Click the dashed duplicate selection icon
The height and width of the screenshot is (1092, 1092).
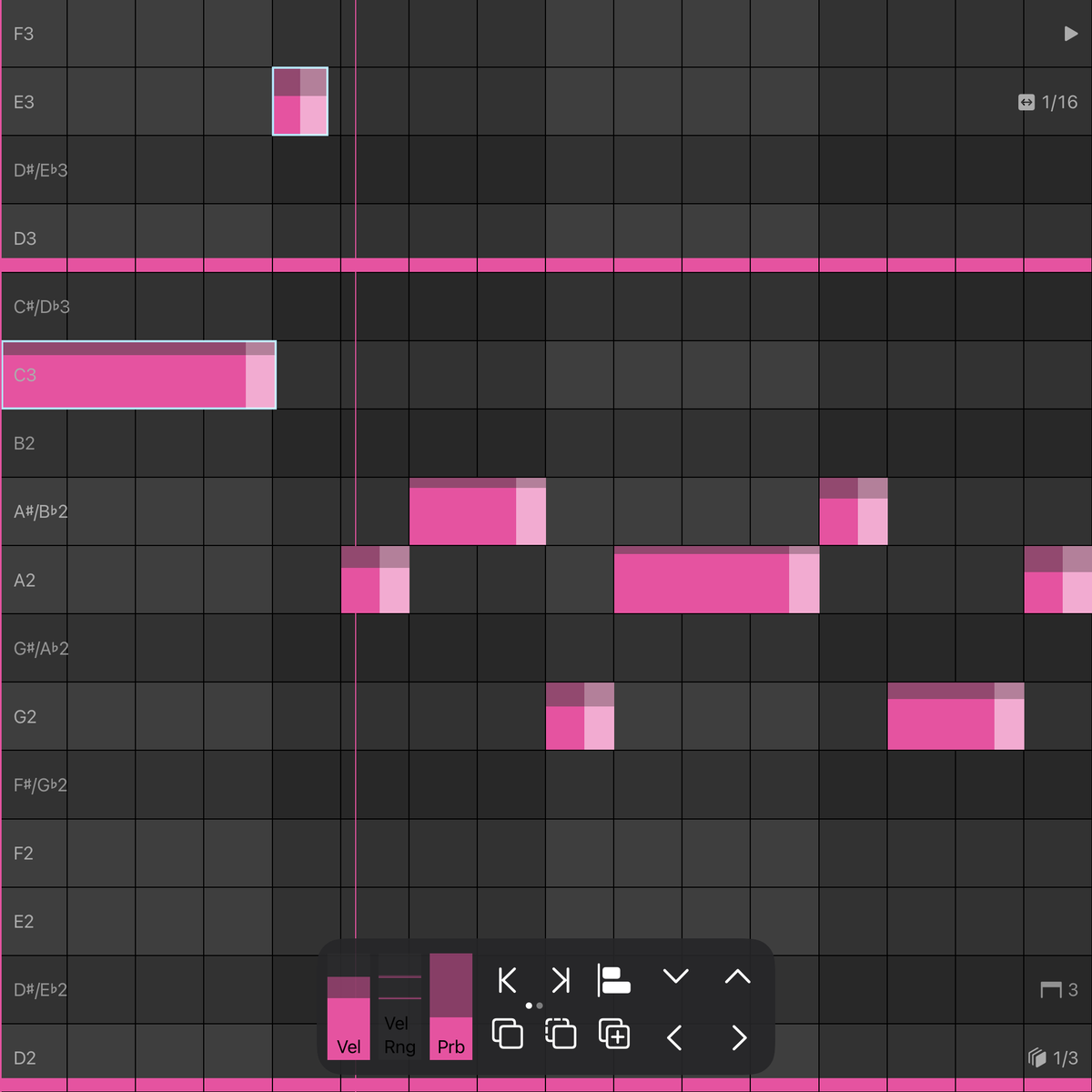pyautogui.click(x=561, y=1034)
